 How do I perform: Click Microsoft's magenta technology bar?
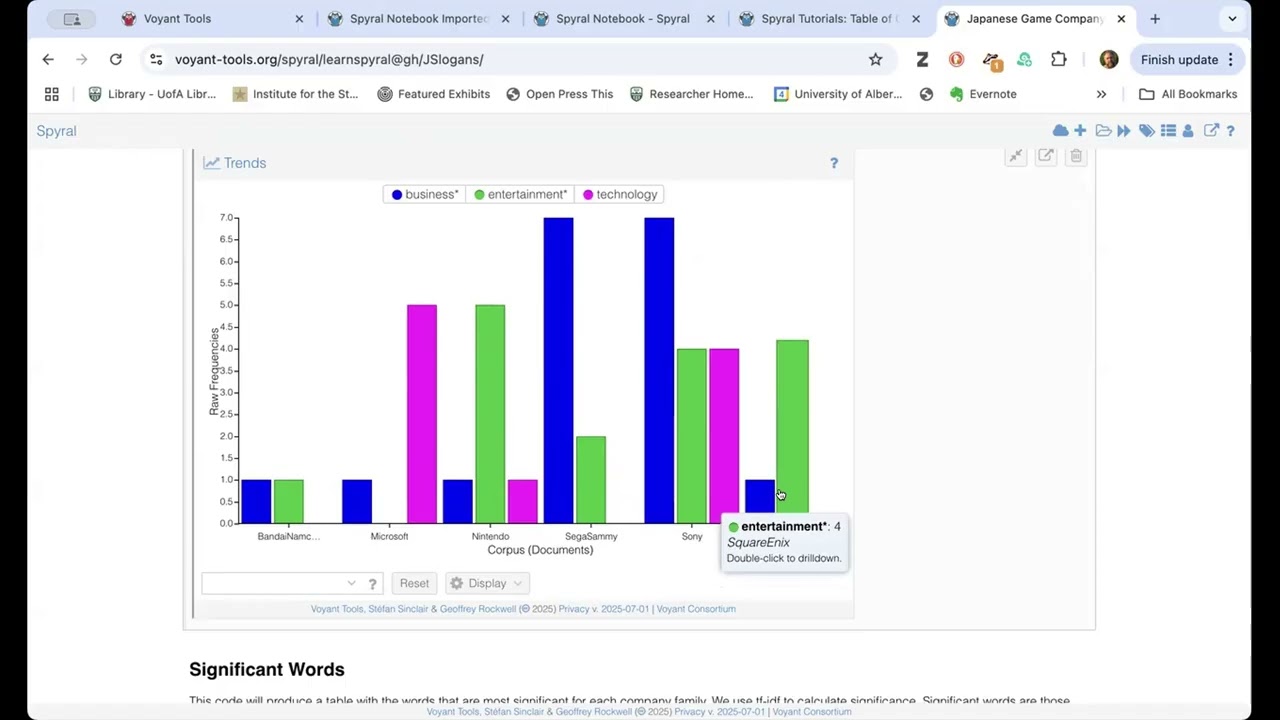[422, 414]
